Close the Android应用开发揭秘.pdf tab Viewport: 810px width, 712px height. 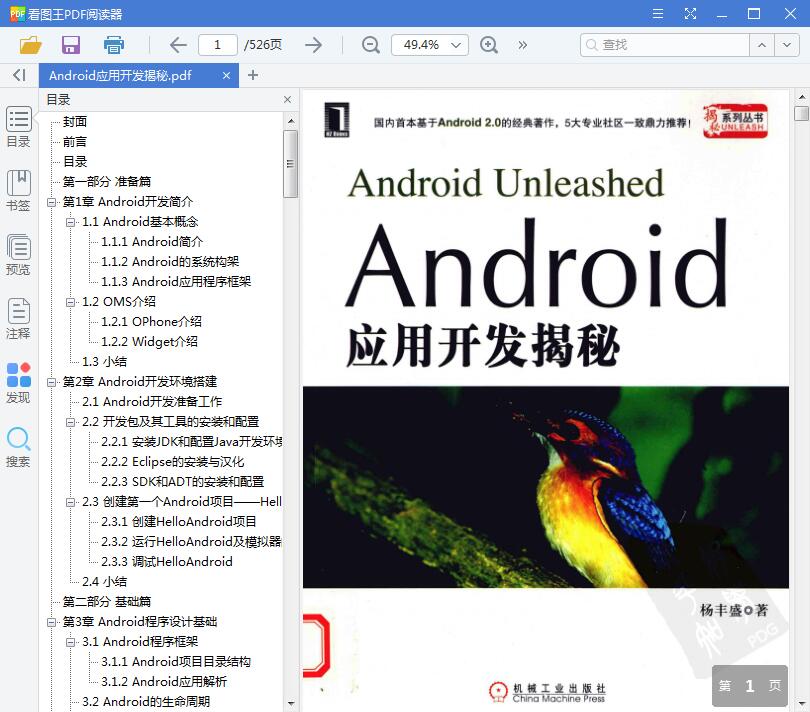coord(226,75)
